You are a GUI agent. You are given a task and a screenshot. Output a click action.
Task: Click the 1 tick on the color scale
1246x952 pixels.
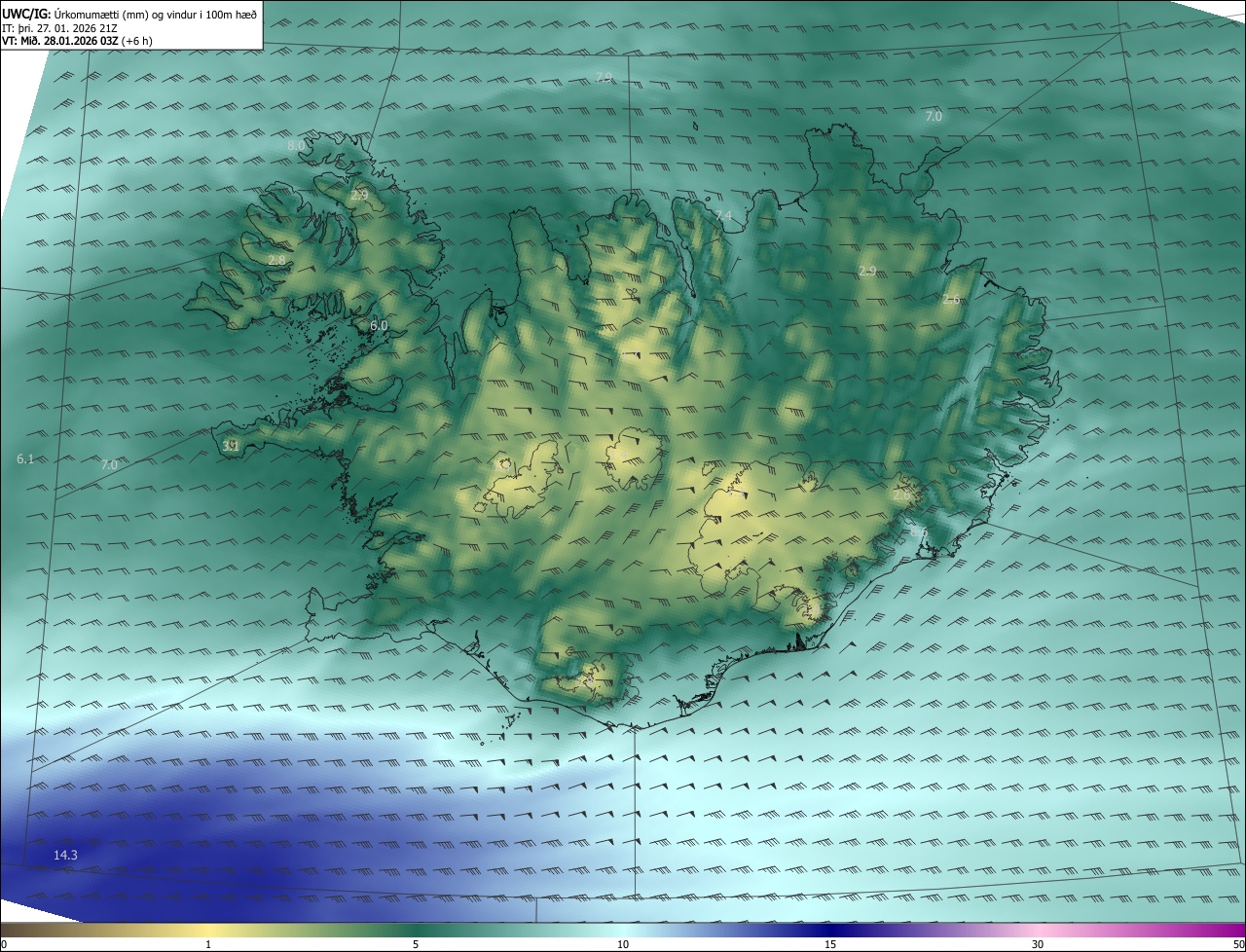(x=208, y=944)
